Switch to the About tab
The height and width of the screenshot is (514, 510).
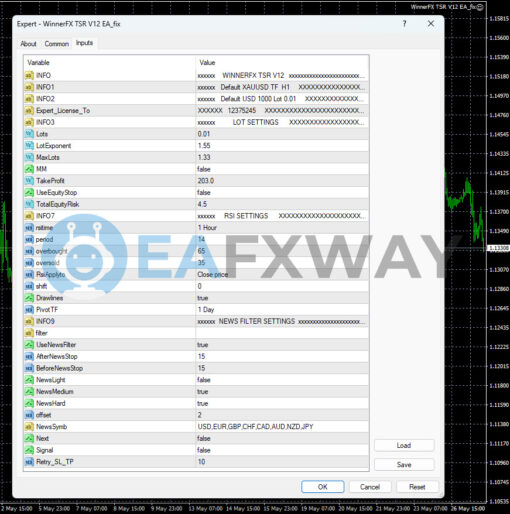click(x=28, y=44)
